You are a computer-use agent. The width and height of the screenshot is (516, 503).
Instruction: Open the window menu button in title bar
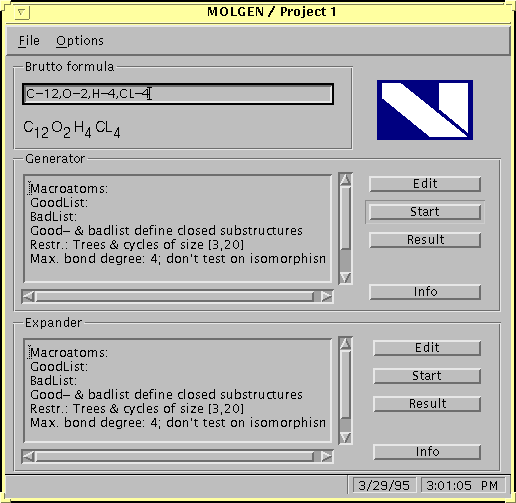pyautogui.click(x=22, y=13)
